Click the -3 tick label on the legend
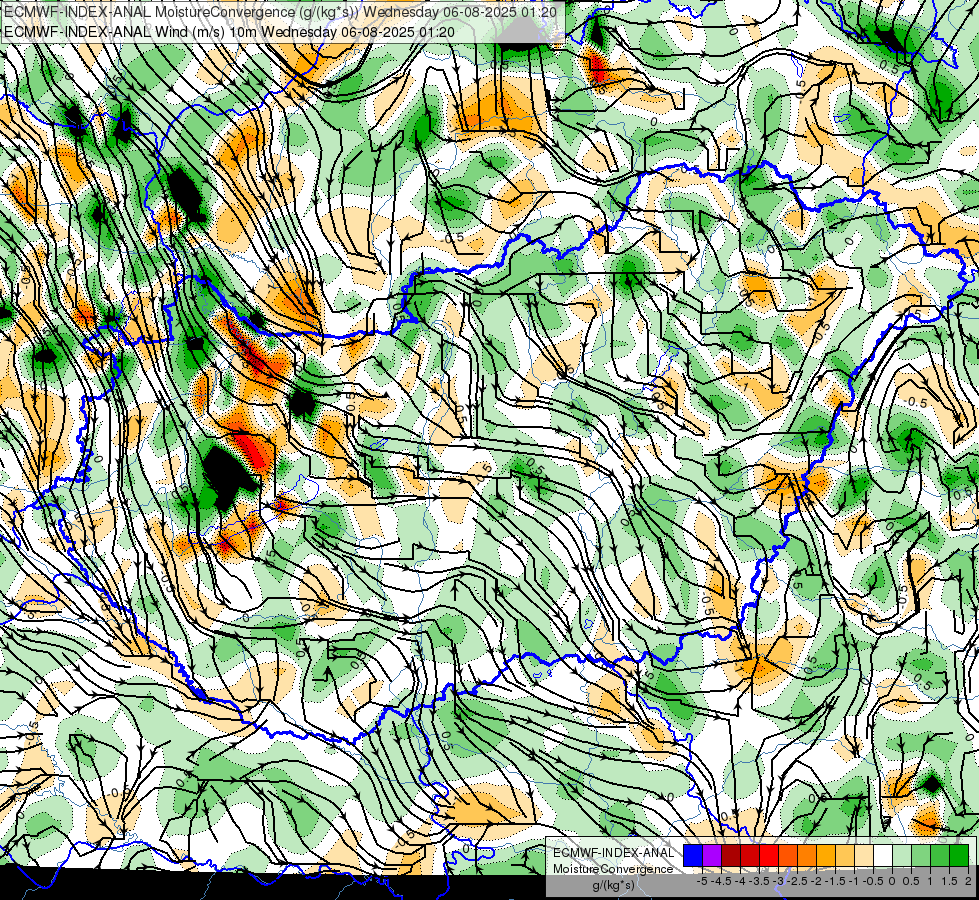Screen dimensions: 979x900 point(778,881)
